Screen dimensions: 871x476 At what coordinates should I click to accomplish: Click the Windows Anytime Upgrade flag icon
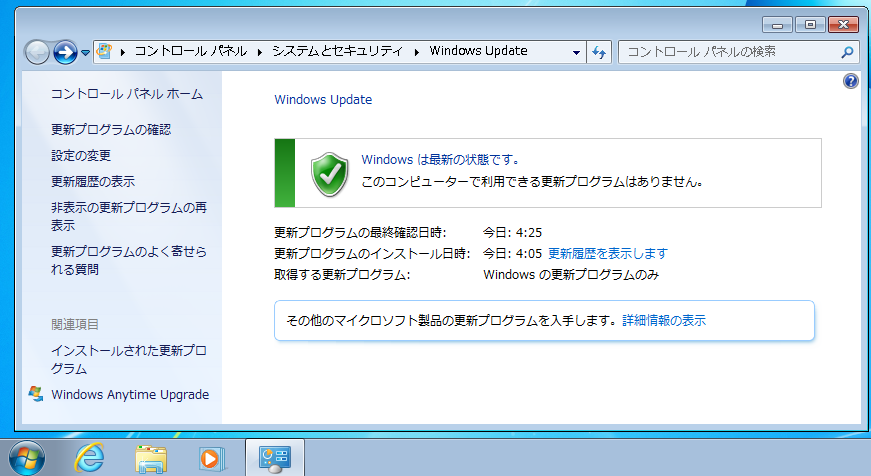[x=36, y=394]
